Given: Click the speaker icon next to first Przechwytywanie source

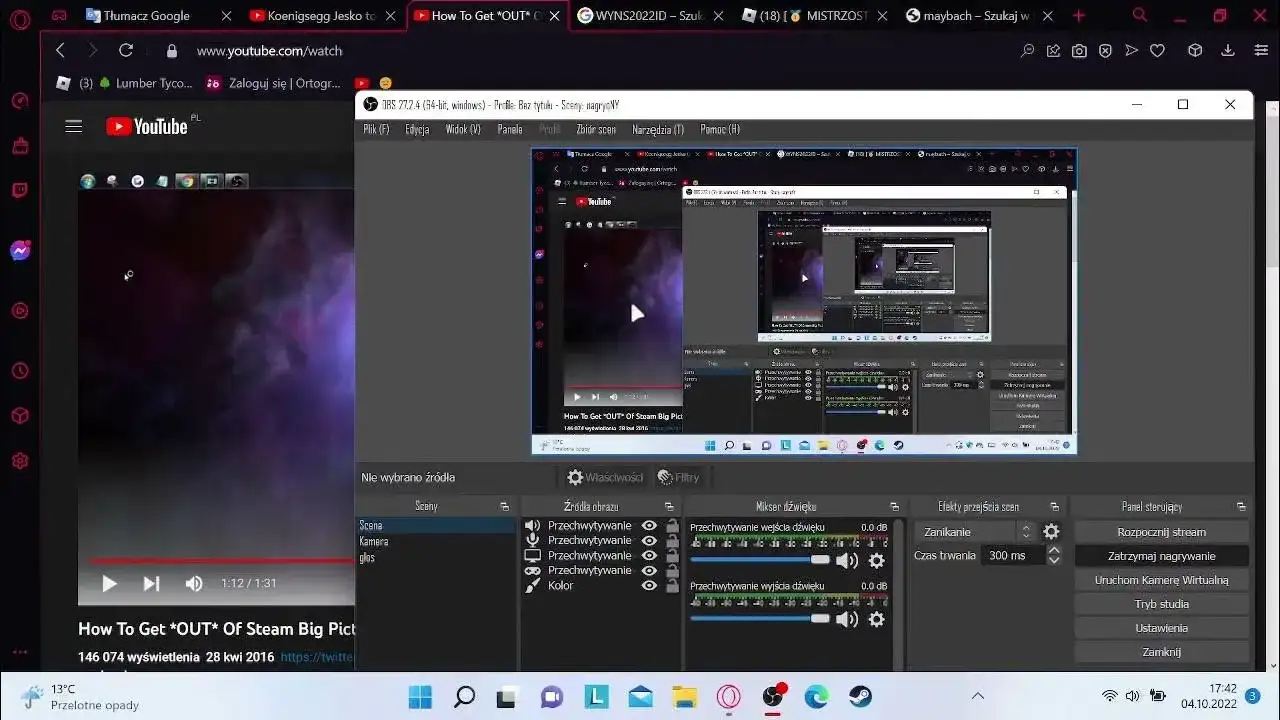Looking at the screenshot, I should [533, 525].
